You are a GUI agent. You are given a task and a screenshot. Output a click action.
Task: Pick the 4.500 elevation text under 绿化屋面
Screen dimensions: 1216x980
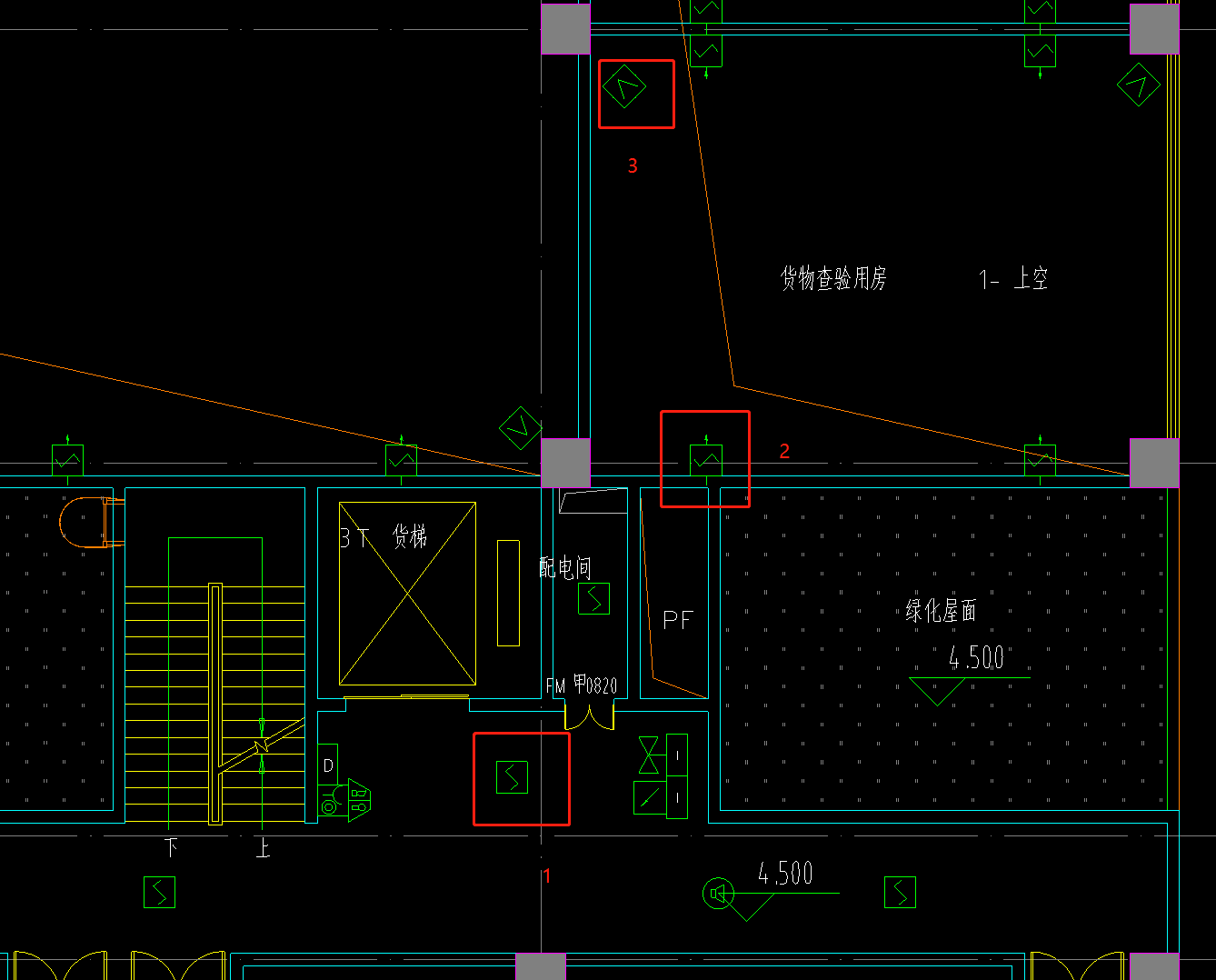(x=976, y=657)
